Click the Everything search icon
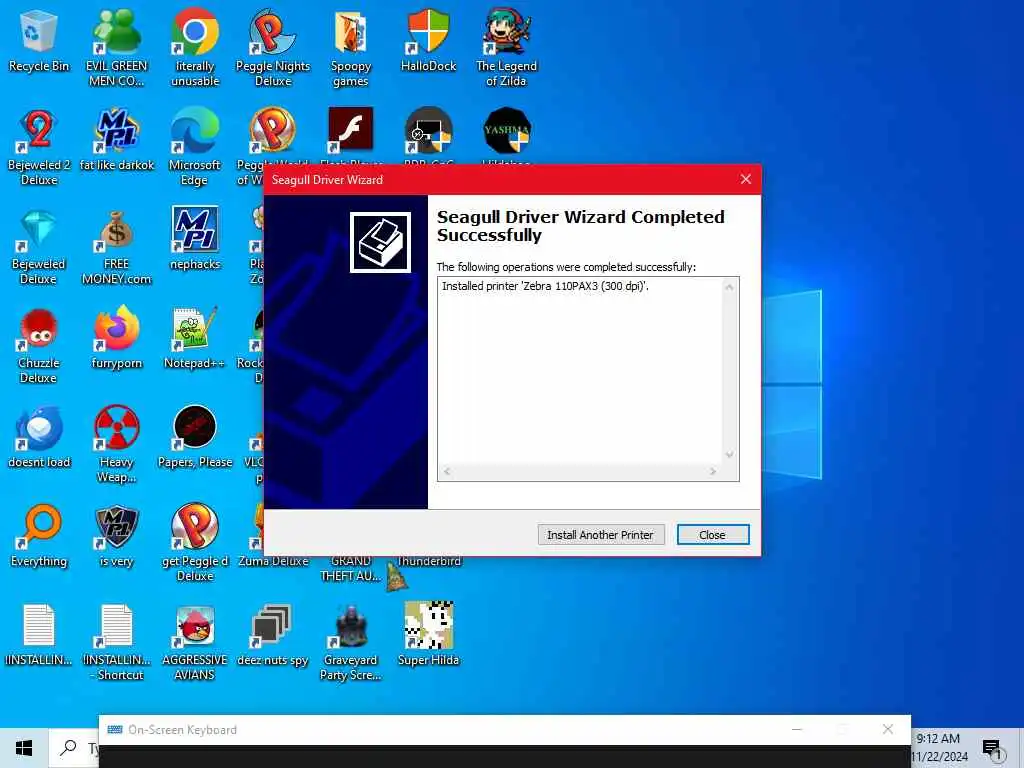The image size is (1024, 768). coord(39,536)
